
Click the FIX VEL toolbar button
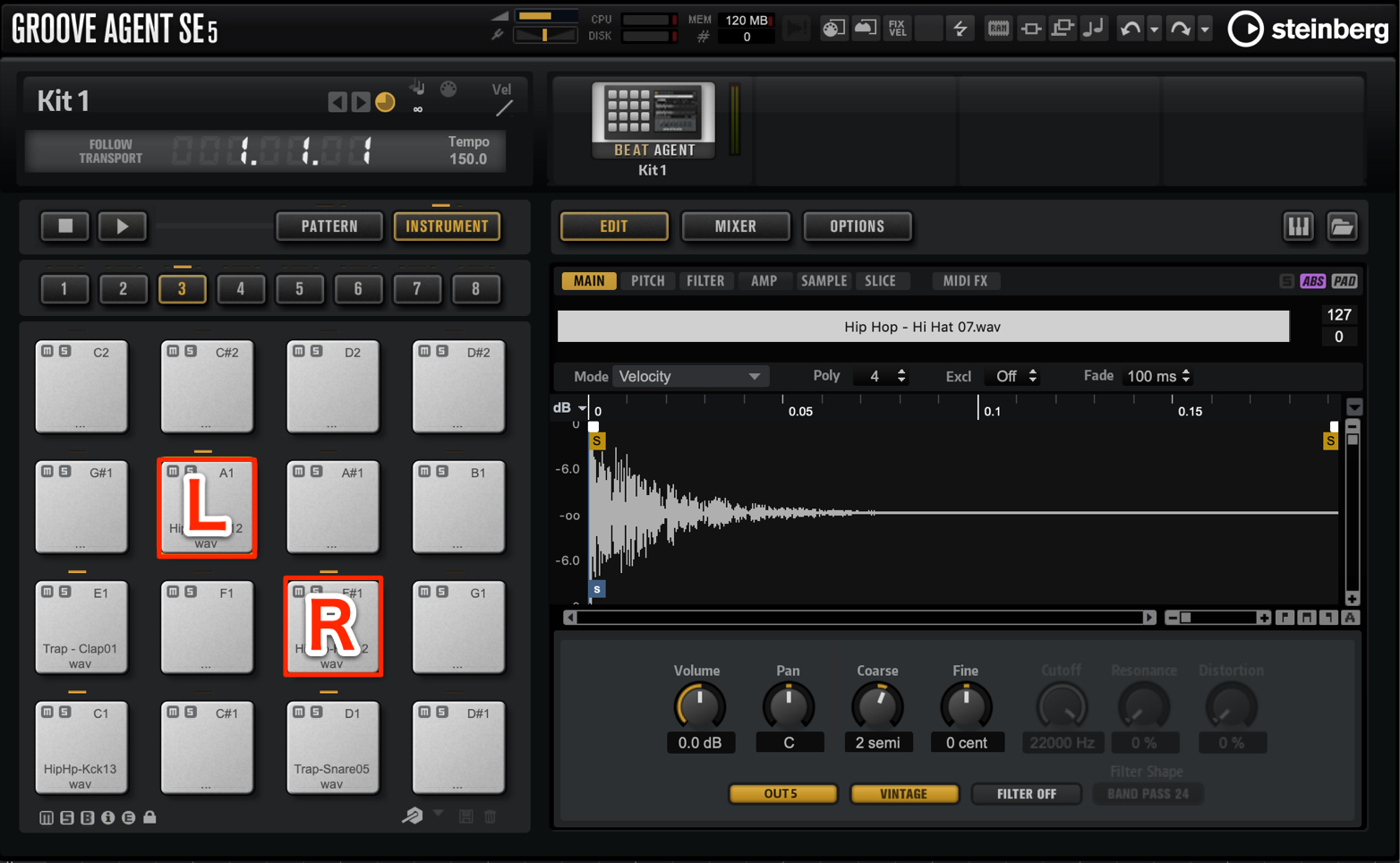tap(897, 29)
